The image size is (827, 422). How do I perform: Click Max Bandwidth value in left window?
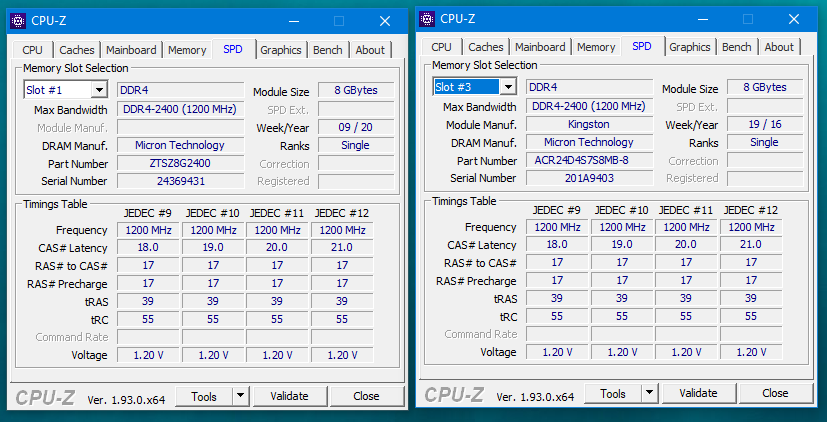click(x=180, y=110)
